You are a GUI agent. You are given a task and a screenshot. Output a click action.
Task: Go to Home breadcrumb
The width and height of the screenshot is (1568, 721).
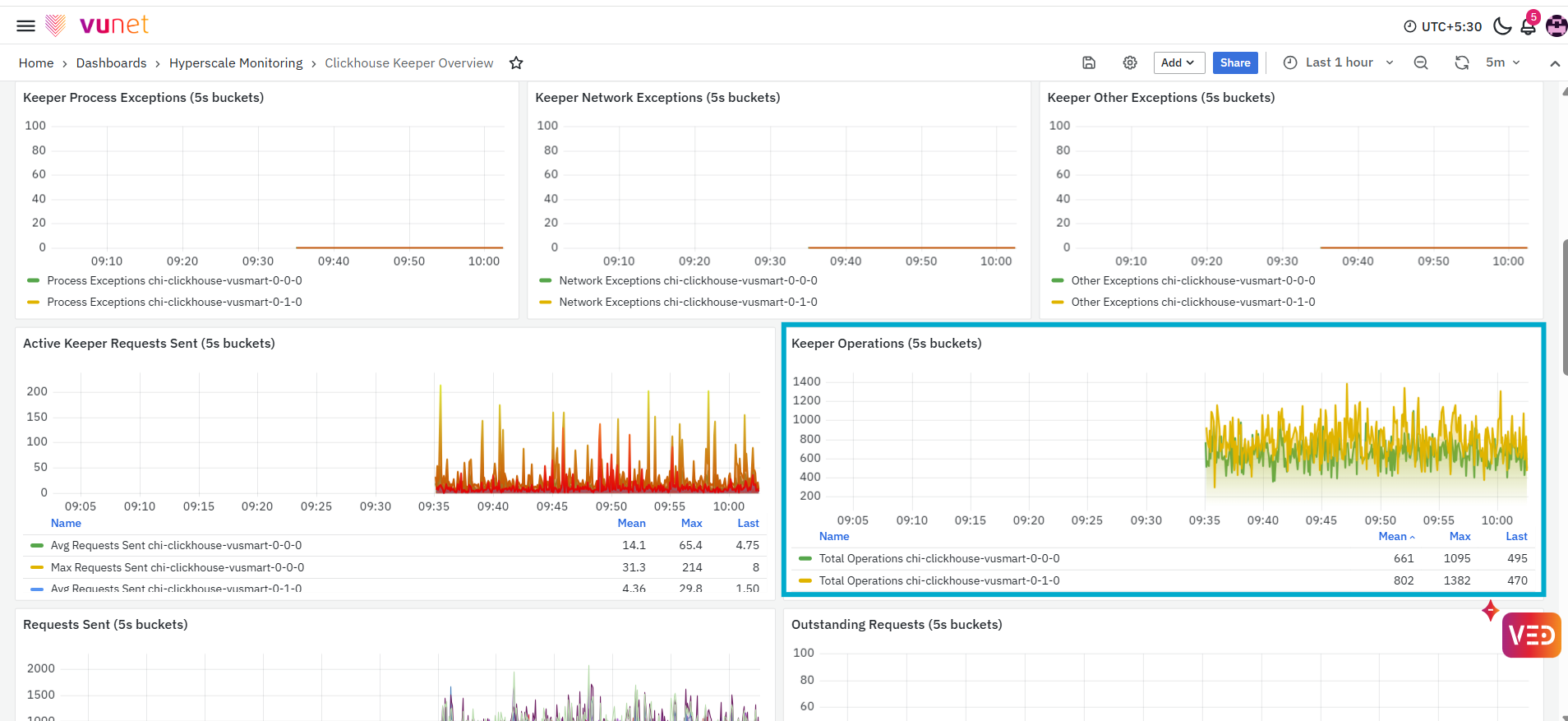point(36,63)
